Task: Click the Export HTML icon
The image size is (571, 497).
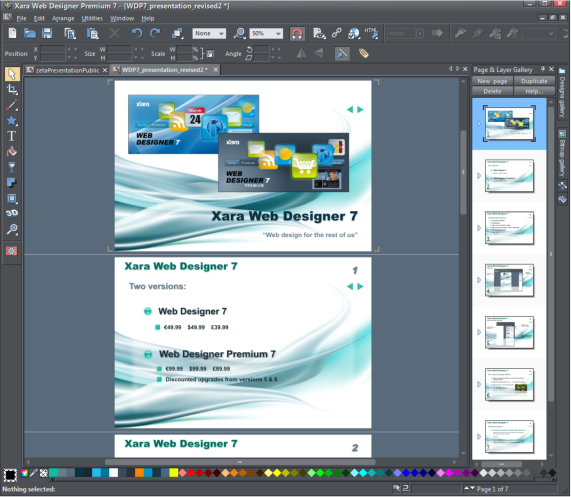Action: tap(371, 33)
